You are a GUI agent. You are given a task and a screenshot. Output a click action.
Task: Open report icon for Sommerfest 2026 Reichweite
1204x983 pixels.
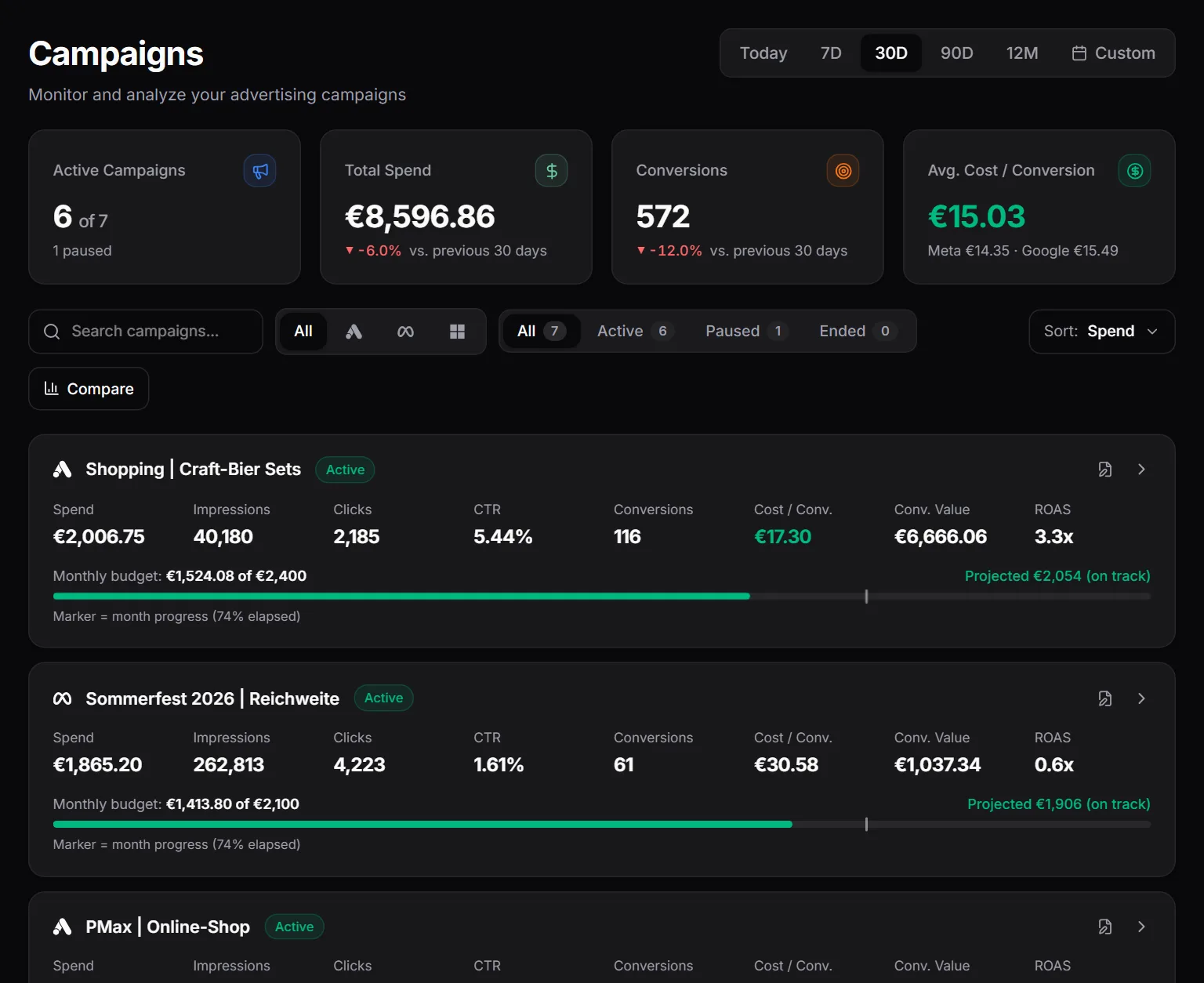click(x=1105, y=698)
